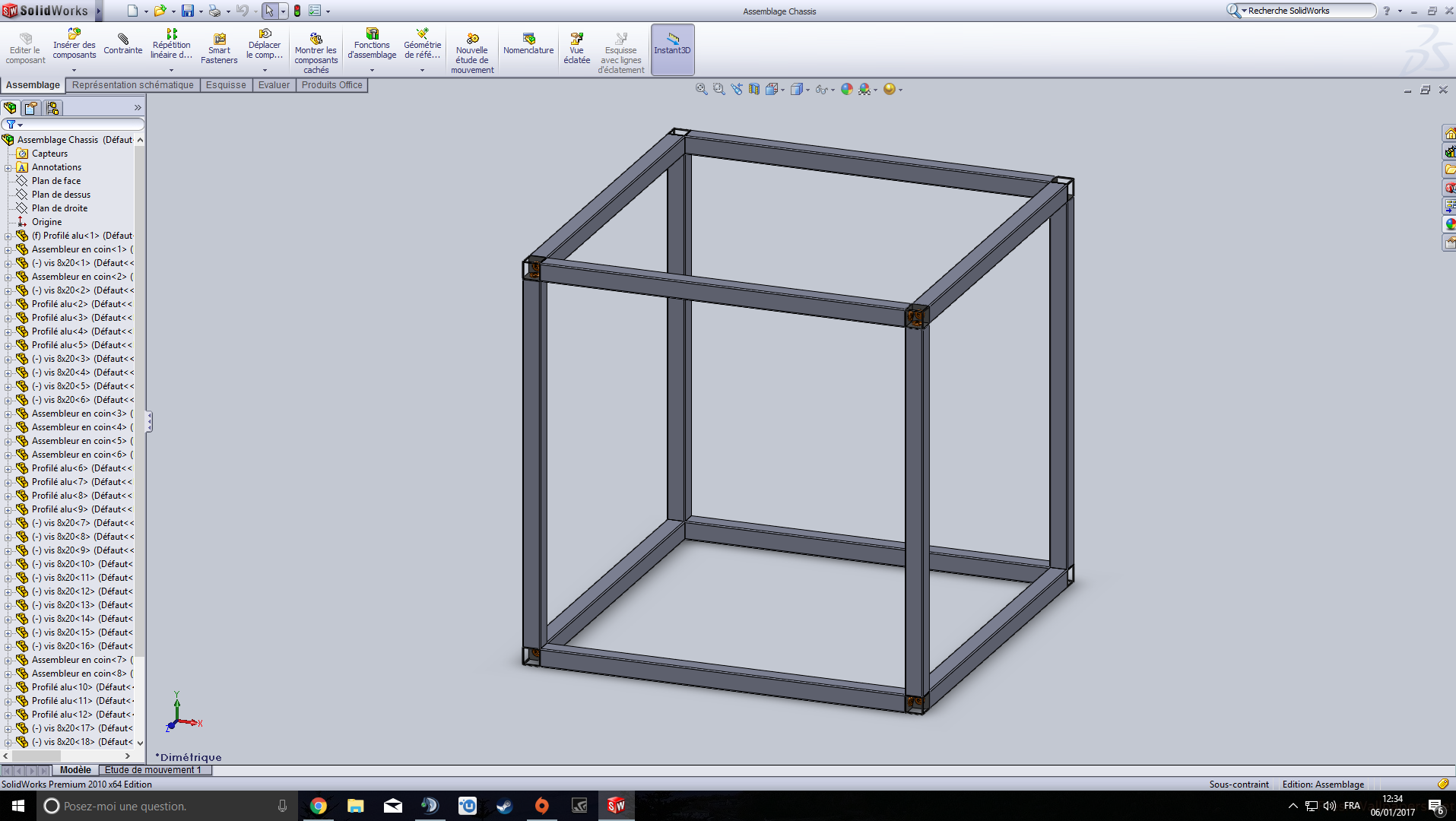Switch to Etude de mouvement 1 tab
1456x821 pixels.
pyautogui.click(x=153, y=770)
